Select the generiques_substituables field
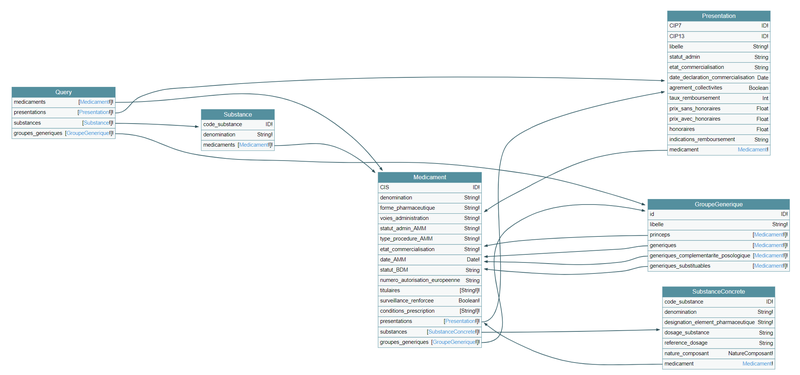Screen dimensions: 800x375 point(718,266)
